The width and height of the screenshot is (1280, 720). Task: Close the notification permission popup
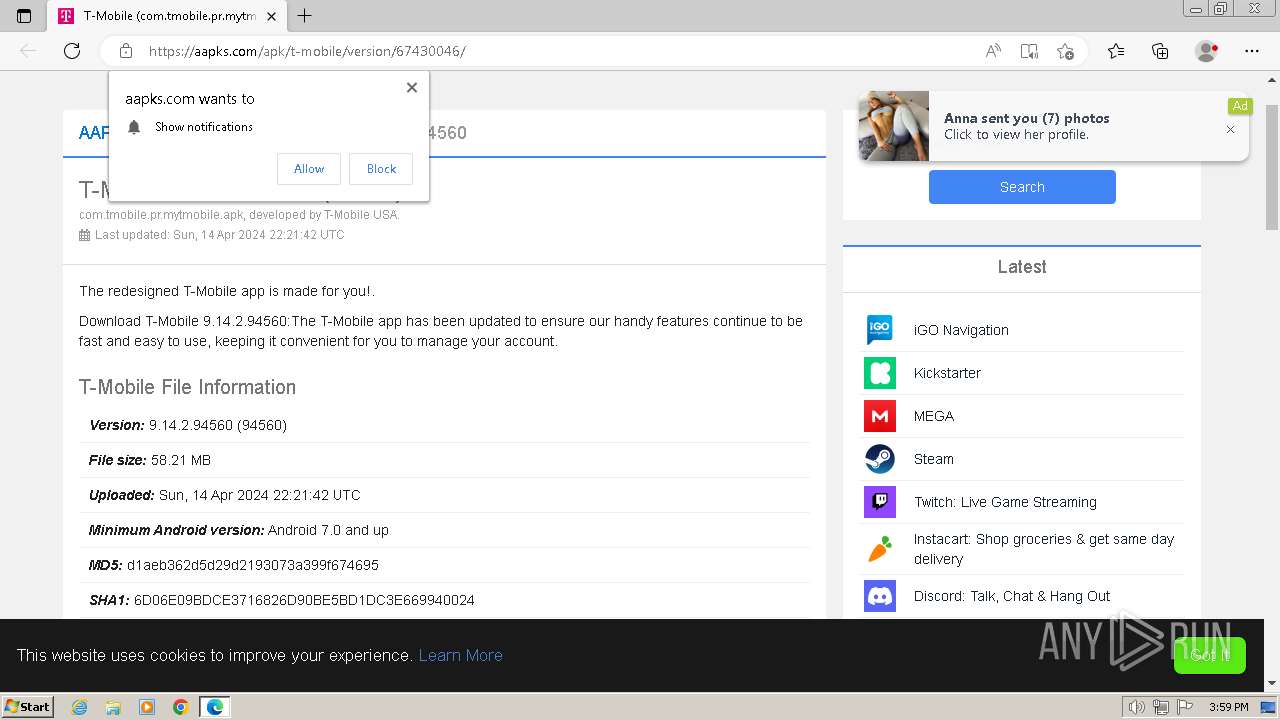pyautogui.click(x=412, y=87)
